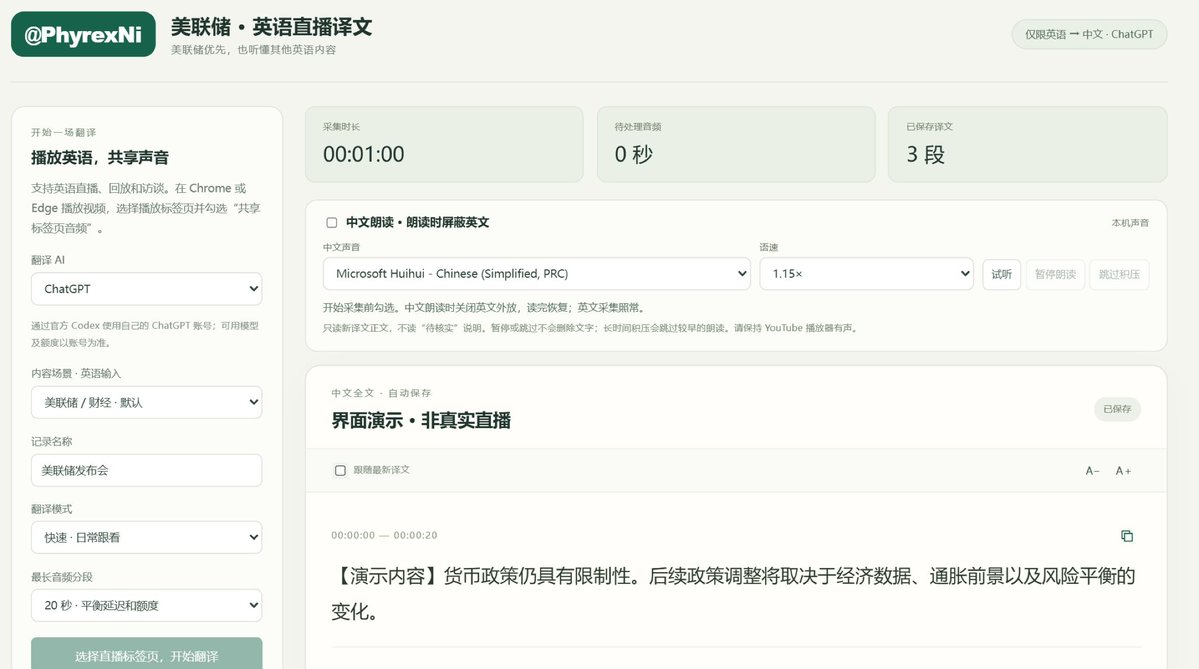
Task: Increase font size with A+ button
Action: coord(1123,471)
